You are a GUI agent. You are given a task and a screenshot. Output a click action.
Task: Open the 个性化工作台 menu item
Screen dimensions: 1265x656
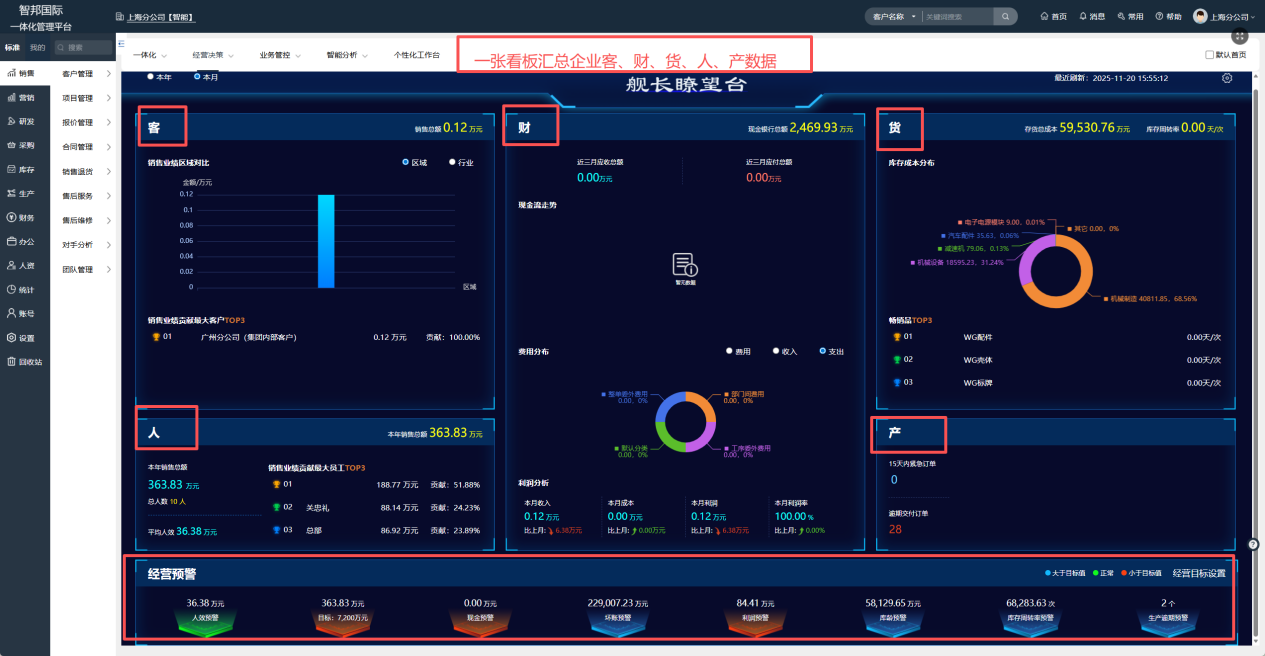coord(416,55)
